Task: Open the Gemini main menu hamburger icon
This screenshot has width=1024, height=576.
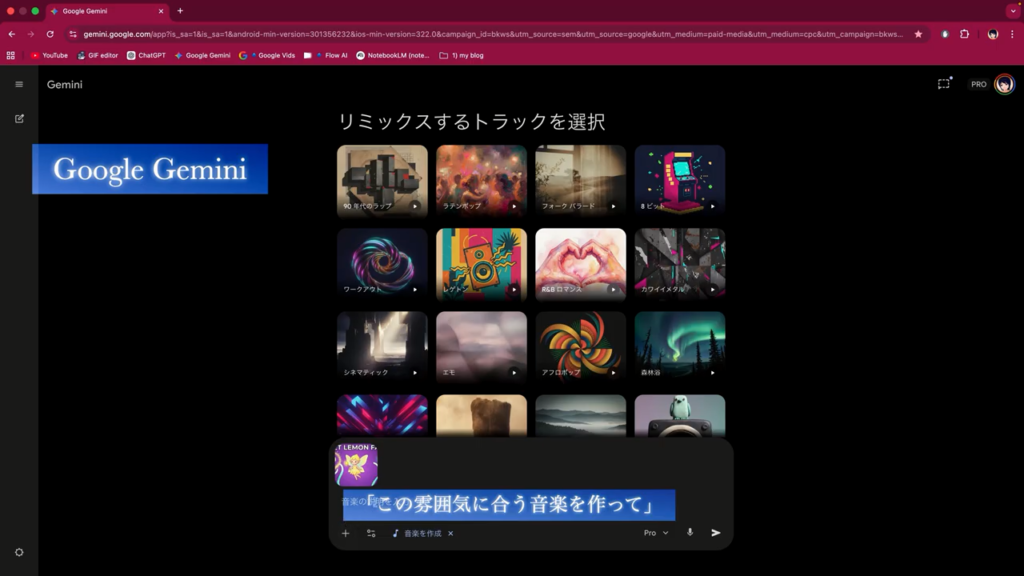Action: 19,84
